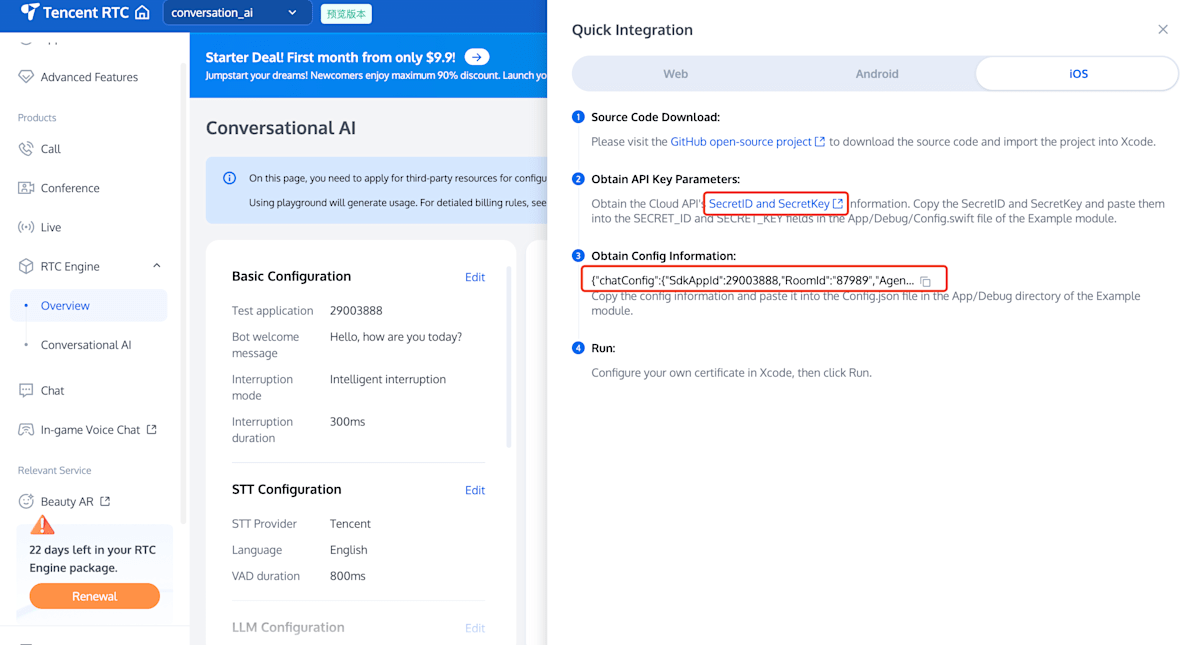Edit the STT Configuration section

[475, 490]
